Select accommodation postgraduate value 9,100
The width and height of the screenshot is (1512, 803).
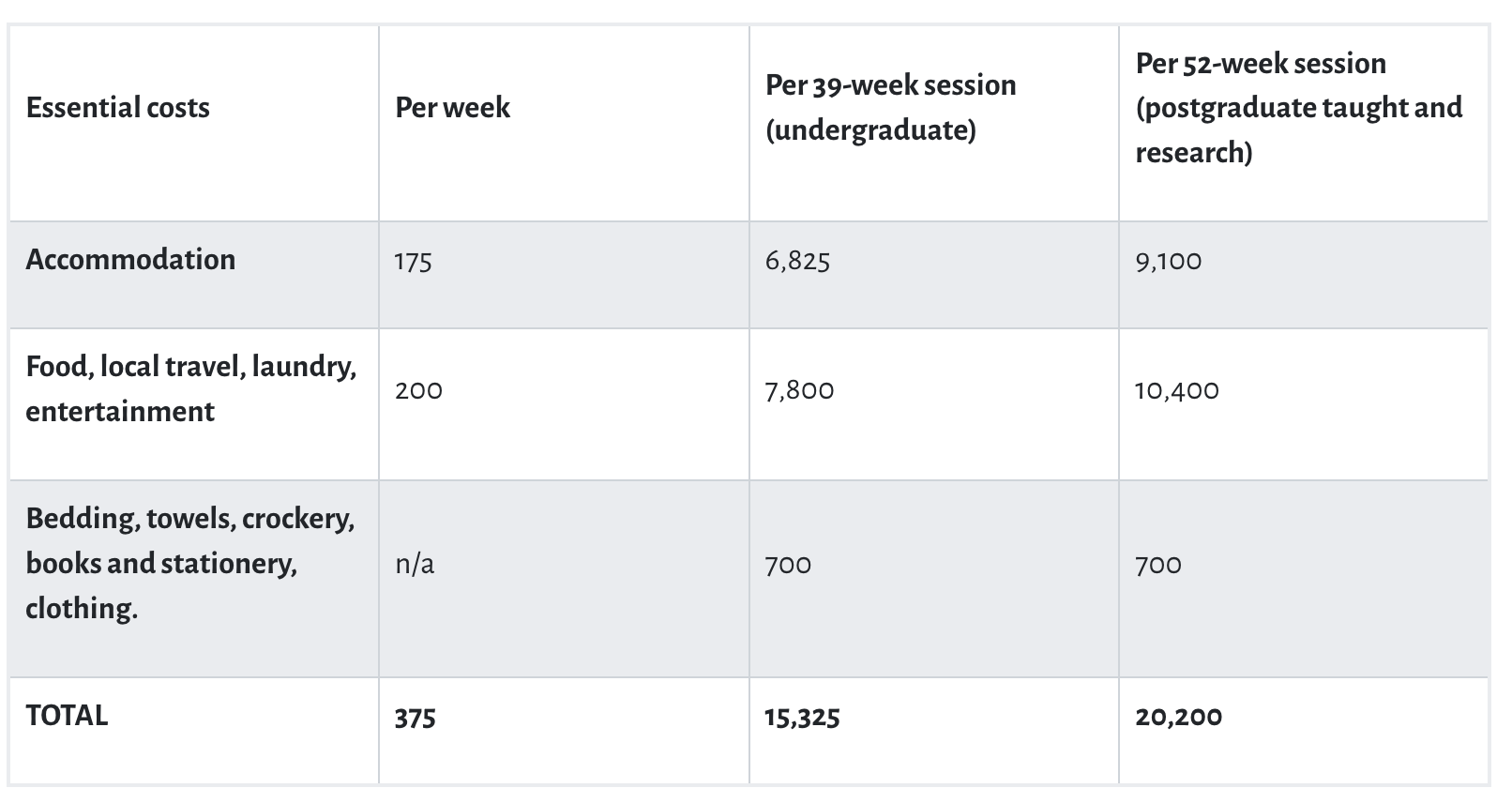1168,261
